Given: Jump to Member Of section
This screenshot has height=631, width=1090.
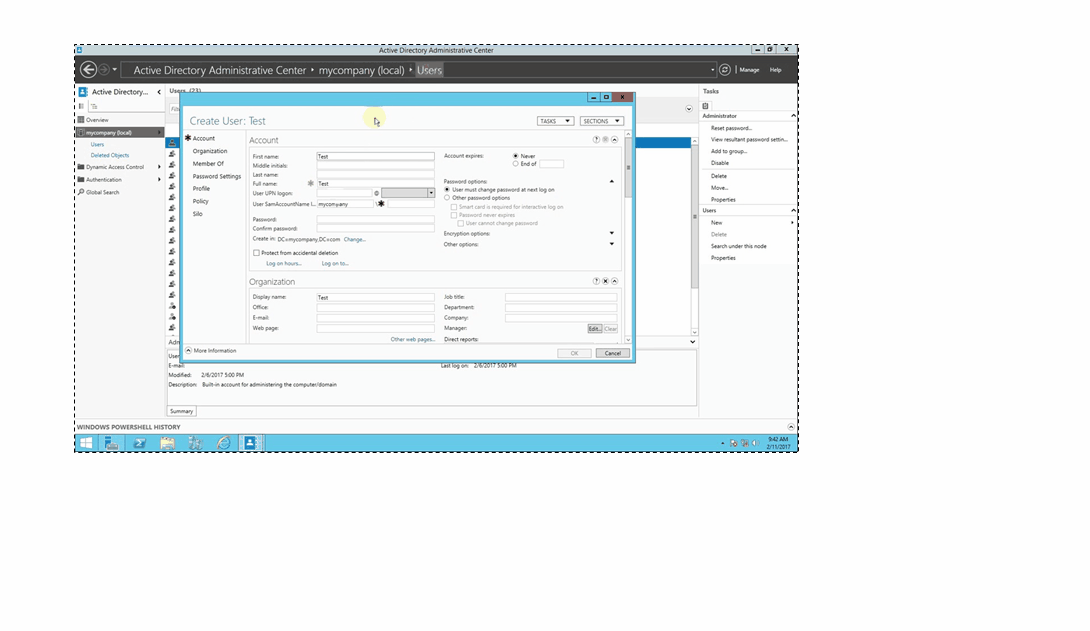Looking at the screenshot, I should pos(208,163).
